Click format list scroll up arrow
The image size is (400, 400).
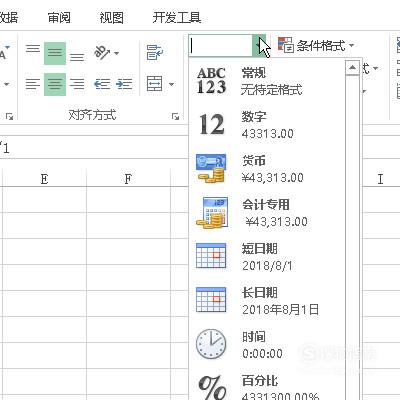pyautogui.click(x=352, y=68)
